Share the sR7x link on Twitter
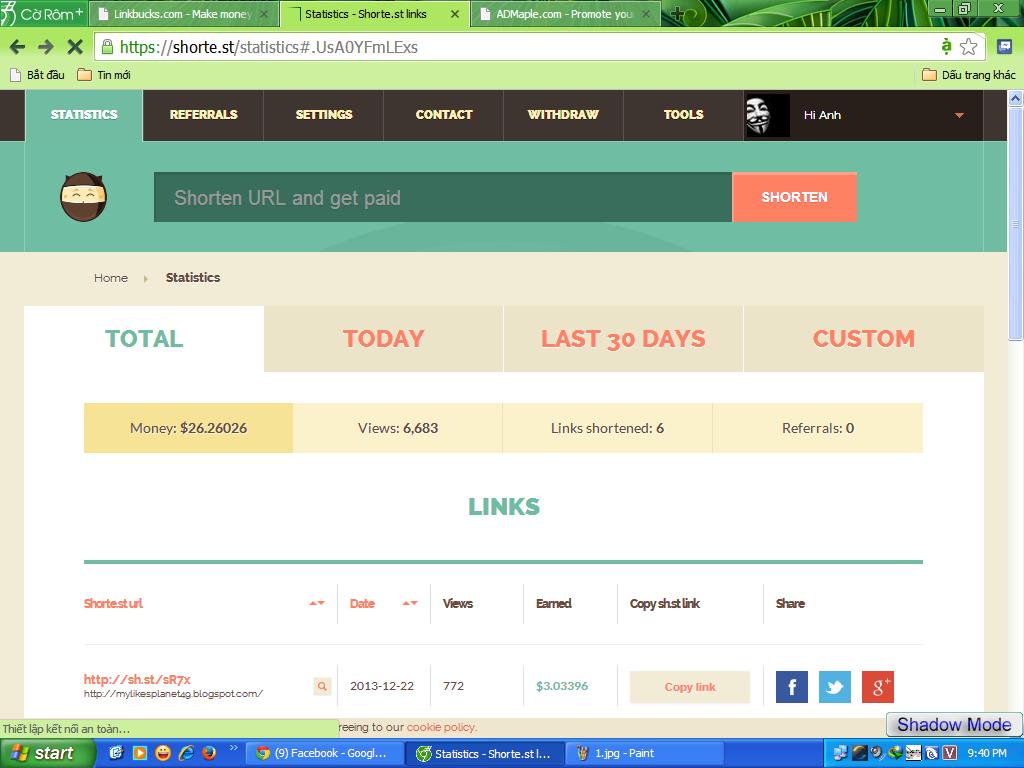1024x768 pixels. [835, 687]
